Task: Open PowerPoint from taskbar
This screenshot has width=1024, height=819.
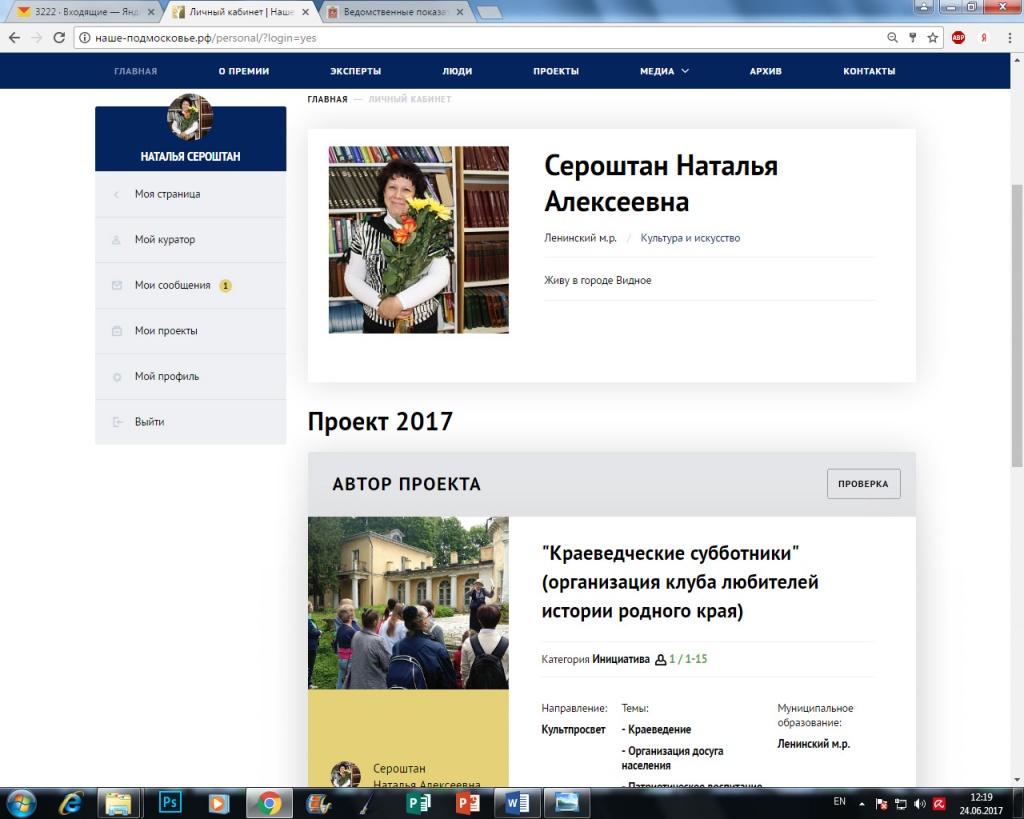Action: click(468, 803)
